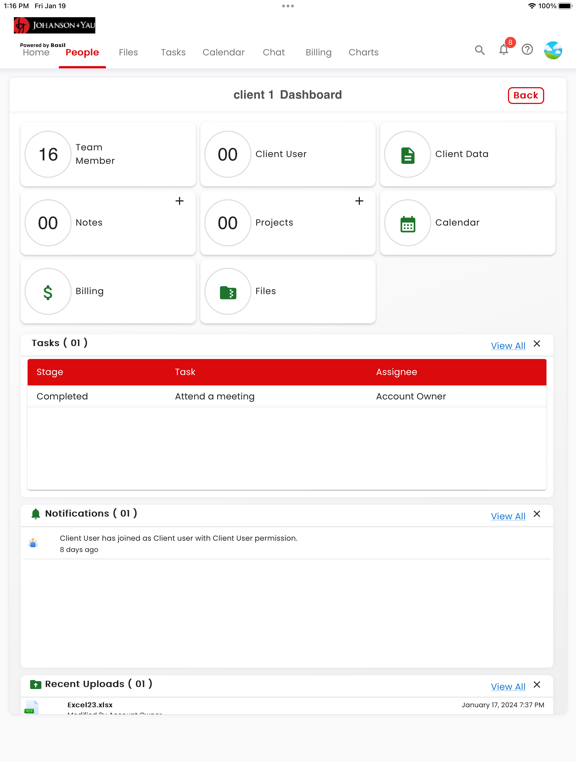Open the Billing dollar sign card
576x768 pixels.
point(108,291)
